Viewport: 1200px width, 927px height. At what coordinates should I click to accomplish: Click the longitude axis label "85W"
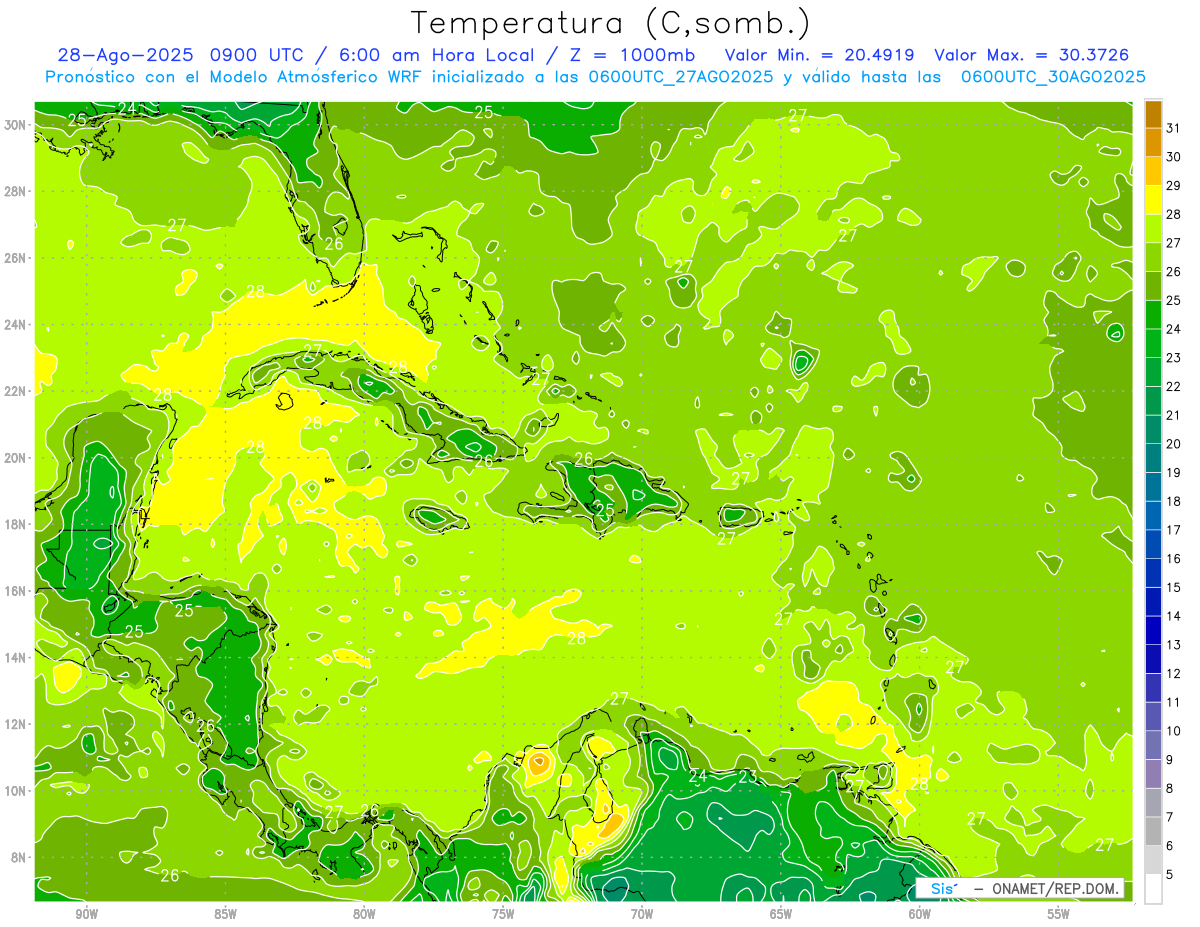point(225,913)
